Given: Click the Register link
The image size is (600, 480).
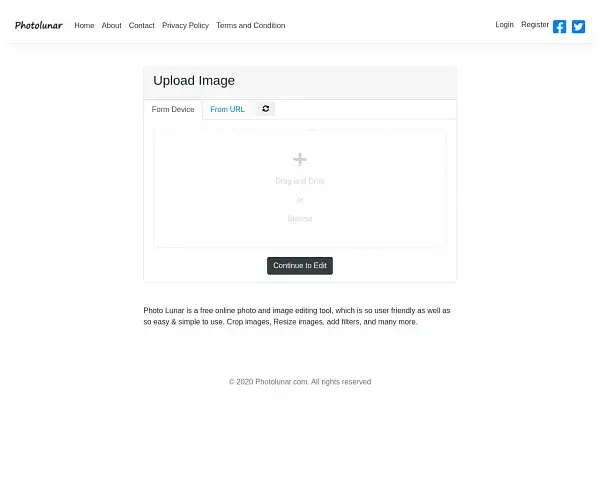Looking at the screenshot, I should pyautogui.click(x=534, y=24).
